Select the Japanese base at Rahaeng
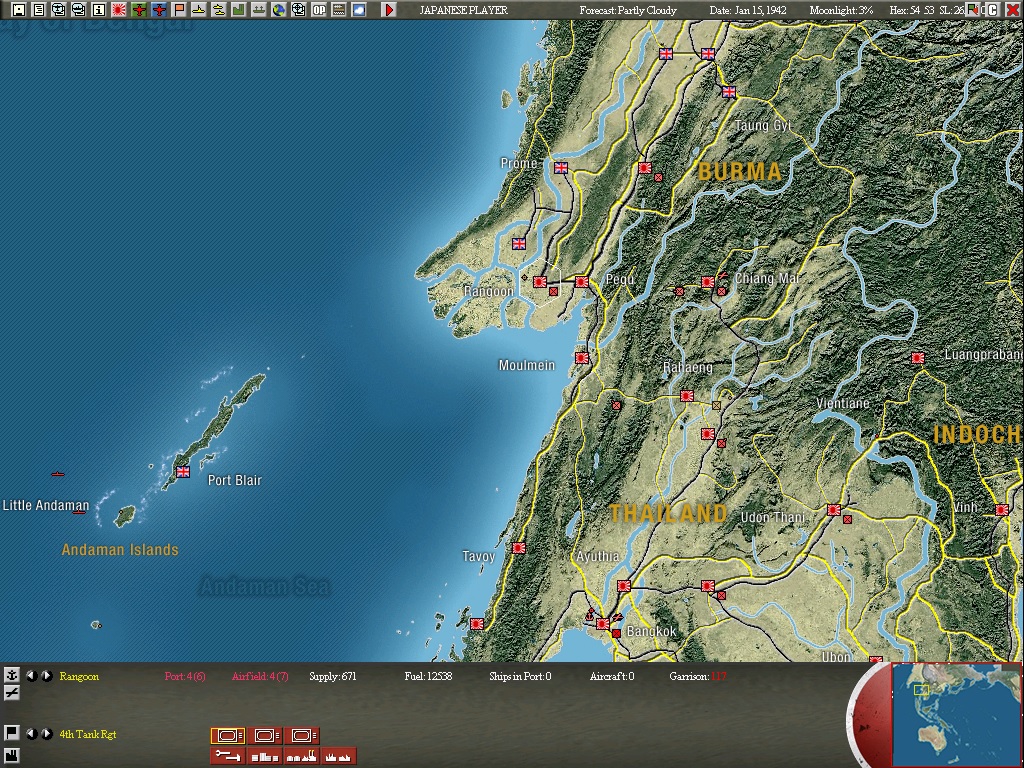The height and width of the screenshot is (768, 1024). (687, 396)
